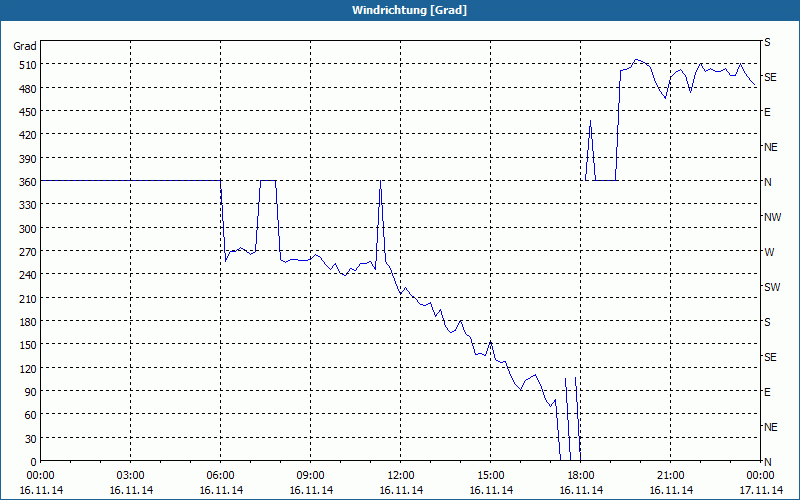800x500 pixels.
Task: Select the NW compass direction label
Action: point(772,217)
